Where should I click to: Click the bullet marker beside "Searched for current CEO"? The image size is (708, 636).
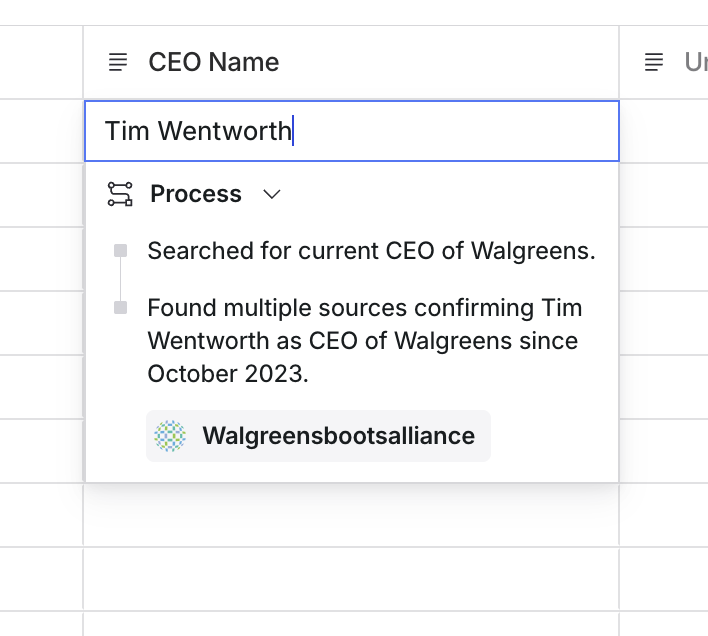coord(120,251)
